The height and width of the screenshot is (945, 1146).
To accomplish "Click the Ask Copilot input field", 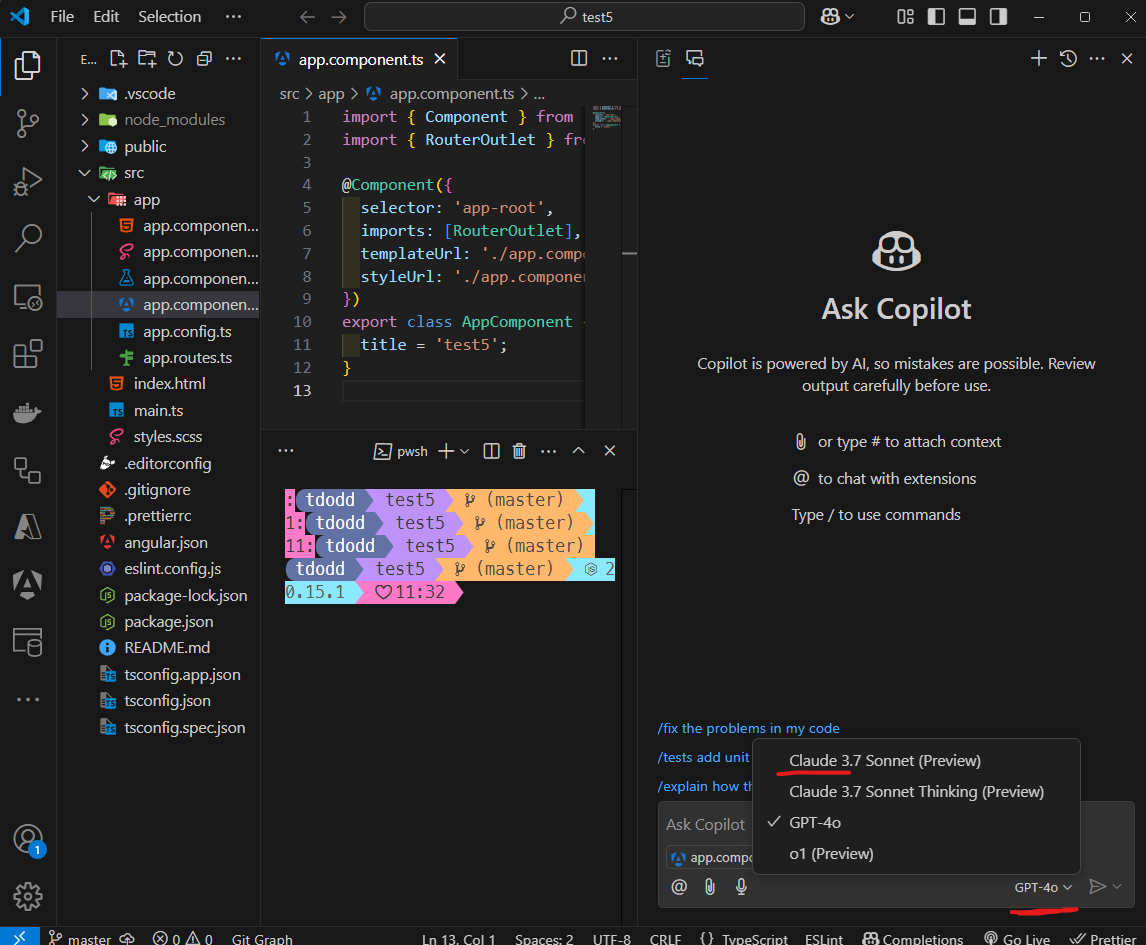I will click(x=705, y=824).
